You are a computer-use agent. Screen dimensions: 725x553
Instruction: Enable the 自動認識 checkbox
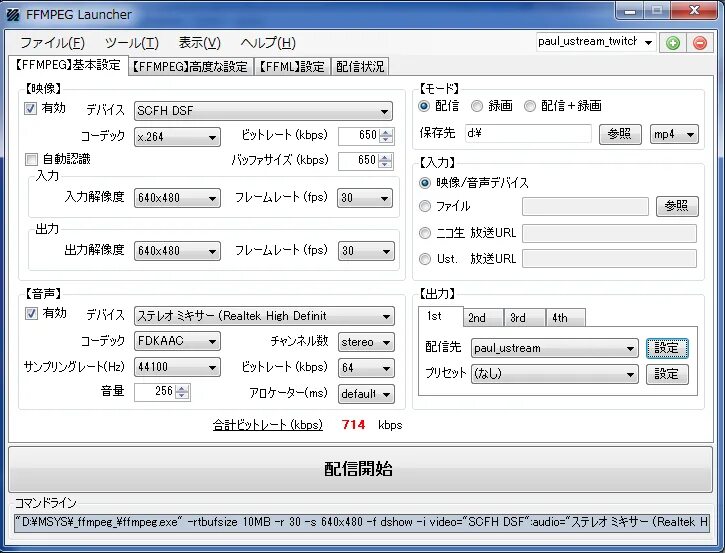31,160
